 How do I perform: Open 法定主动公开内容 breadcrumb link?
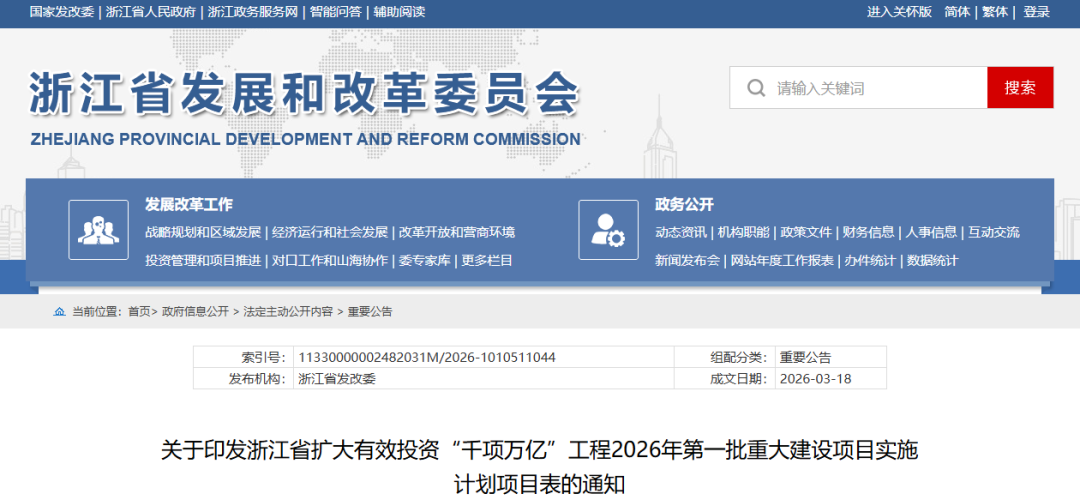pyautogui.click(x=288, y=312)
